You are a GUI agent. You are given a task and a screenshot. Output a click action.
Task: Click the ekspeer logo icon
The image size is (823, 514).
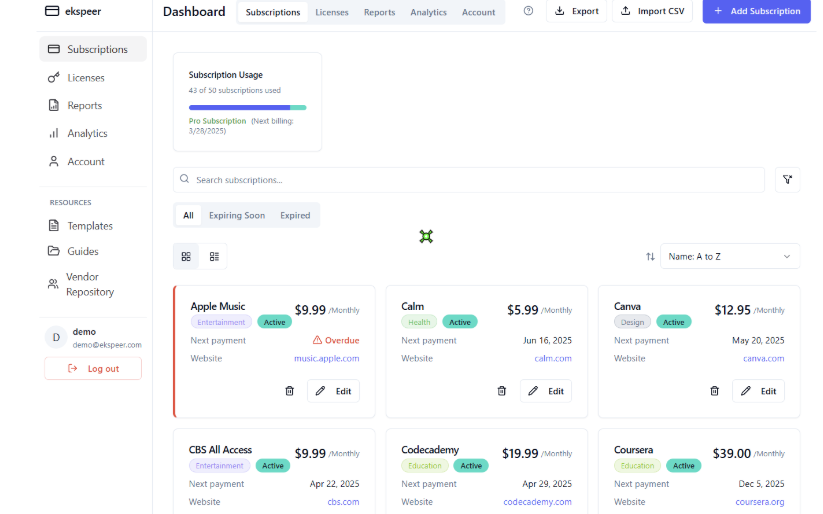(x=52, y=11)
